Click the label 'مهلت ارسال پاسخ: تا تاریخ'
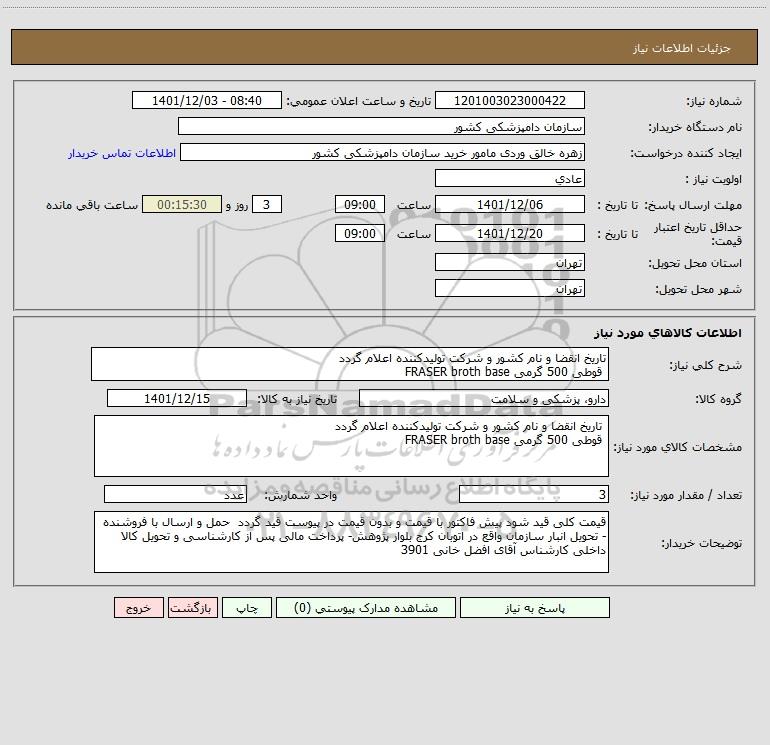This screenshot has width=770, height=745. coord(669,205)
